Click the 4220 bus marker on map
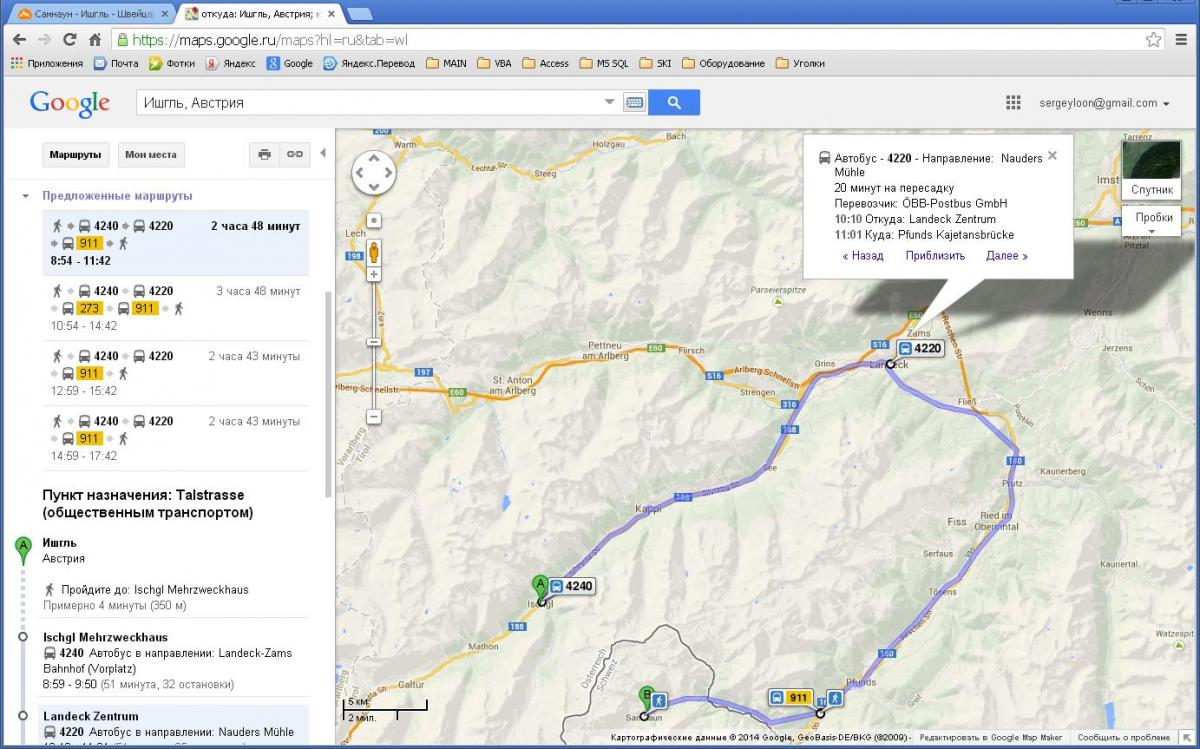The height and width of the screenshot is (749, 1200). (x=920, y=348)
